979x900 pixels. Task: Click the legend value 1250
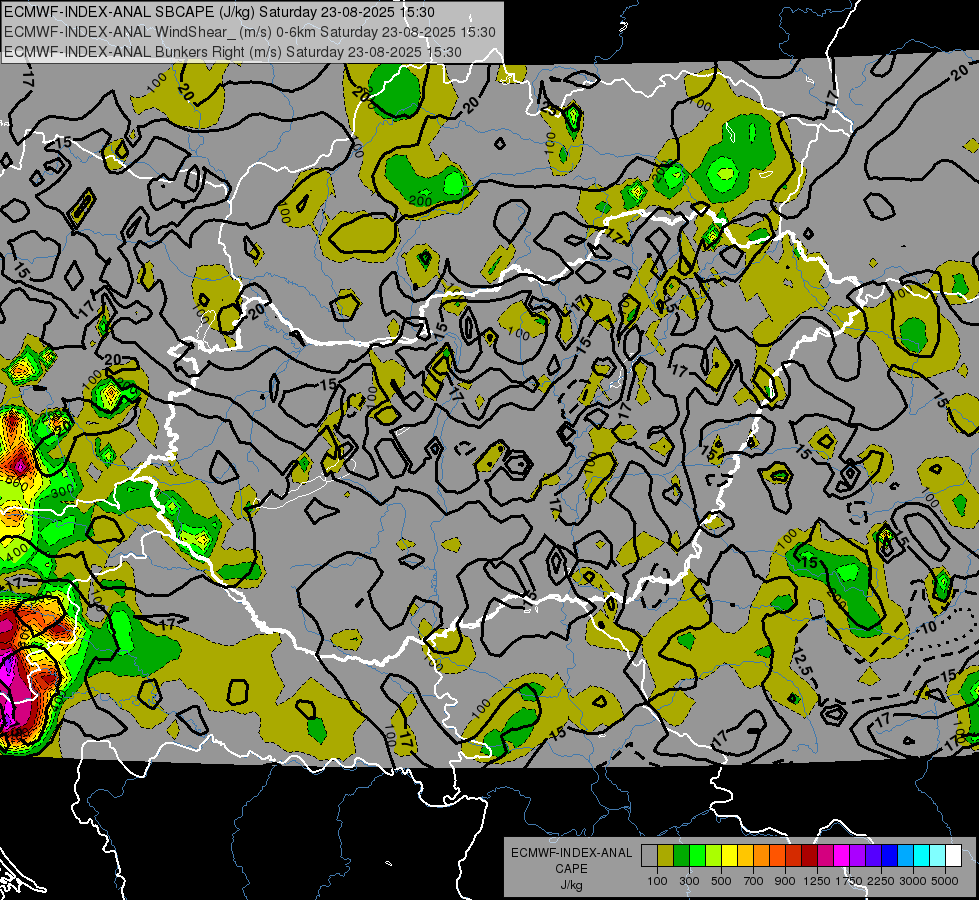coord(817,881)
